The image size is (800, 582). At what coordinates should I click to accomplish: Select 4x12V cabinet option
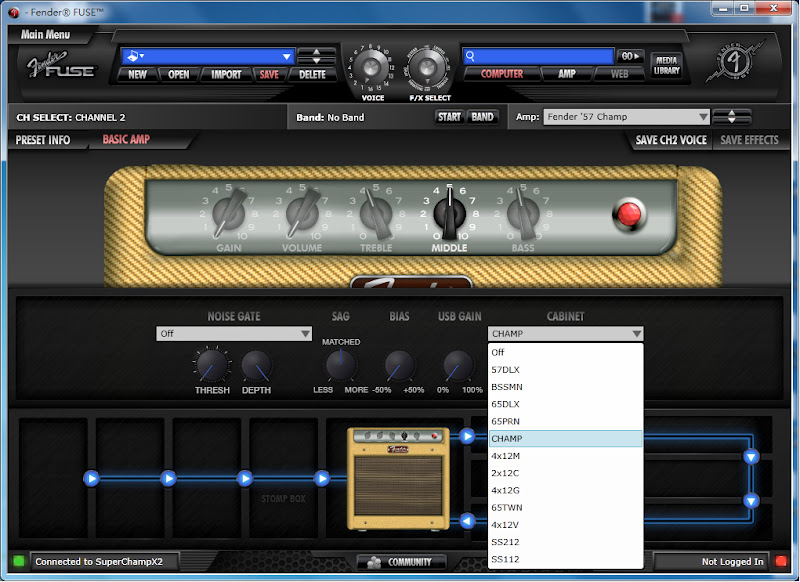[565, 525]
